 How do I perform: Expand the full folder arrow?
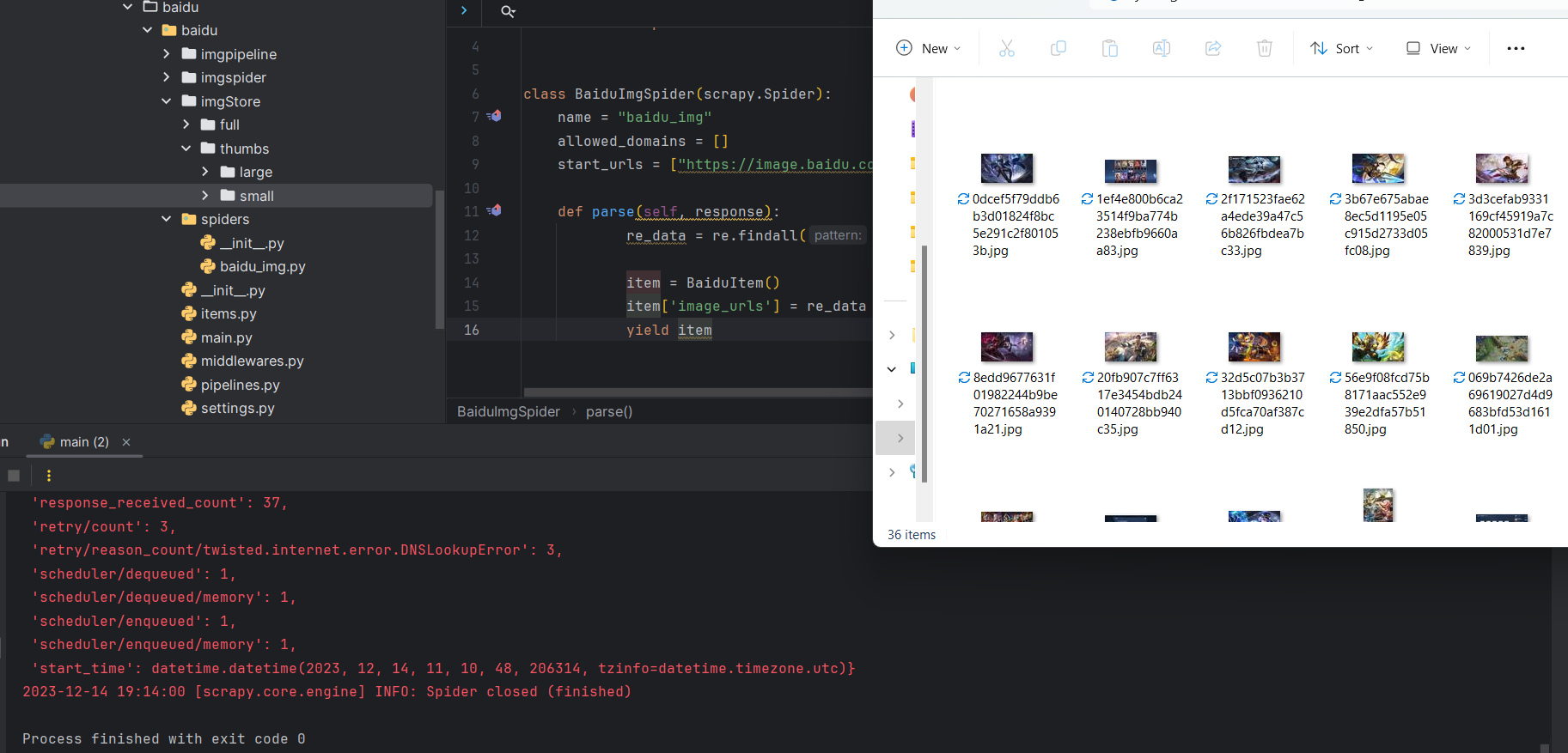pos(186,124)
